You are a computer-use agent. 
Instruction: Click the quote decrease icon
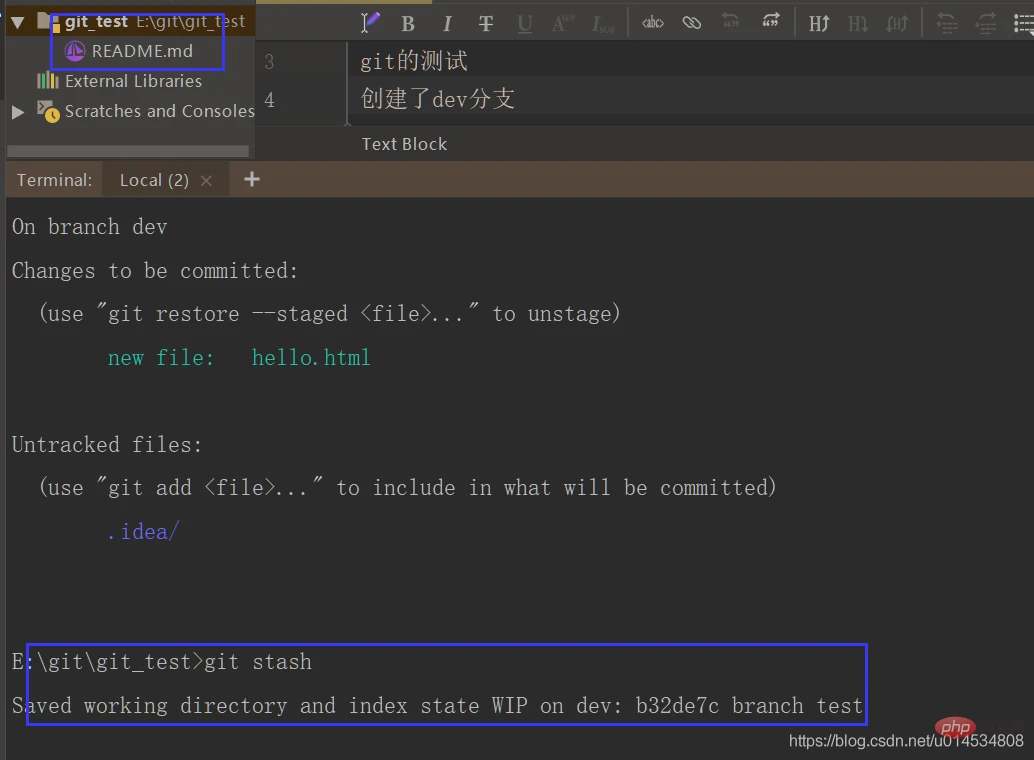[730, 21]
